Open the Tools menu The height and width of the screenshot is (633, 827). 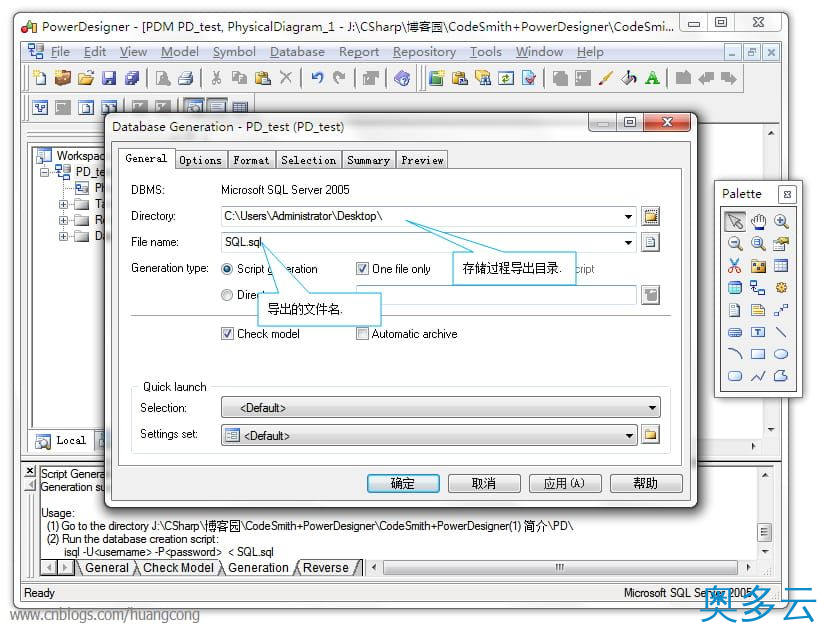485,52
